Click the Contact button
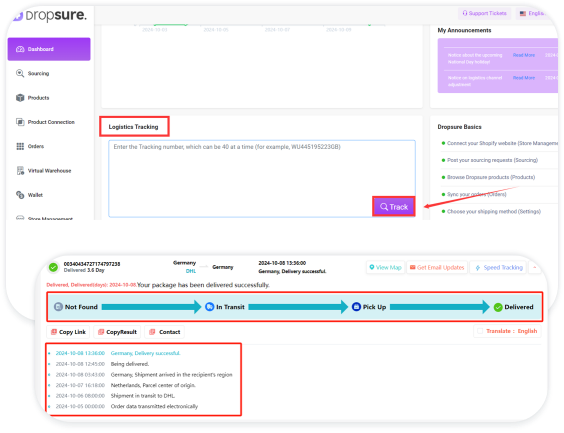Viewport: 564px width, 433px height. coord(164,332)
